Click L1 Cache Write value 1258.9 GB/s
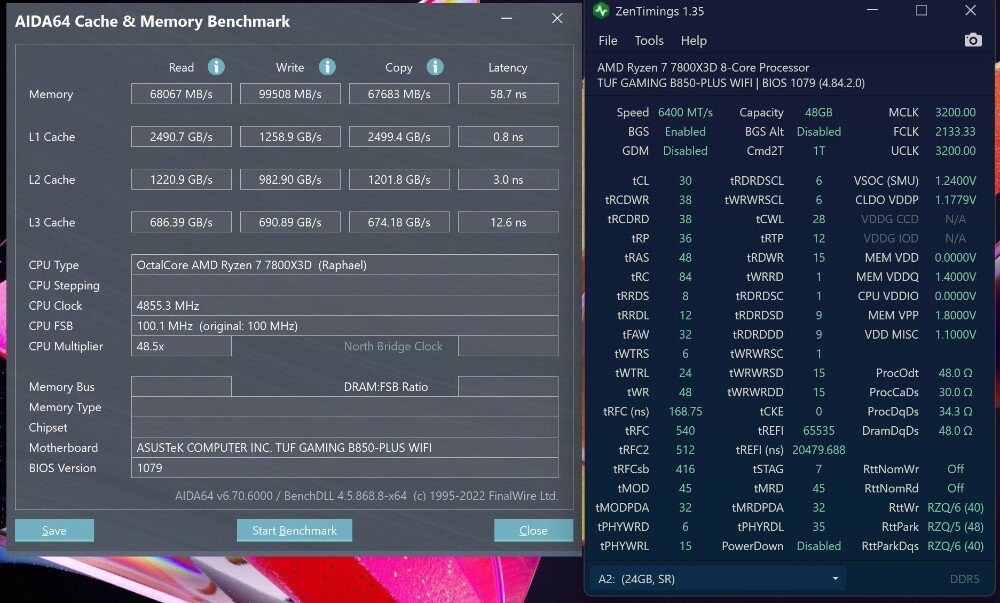The width and height of the screenshot is (1000, 603). click(290, 136)
